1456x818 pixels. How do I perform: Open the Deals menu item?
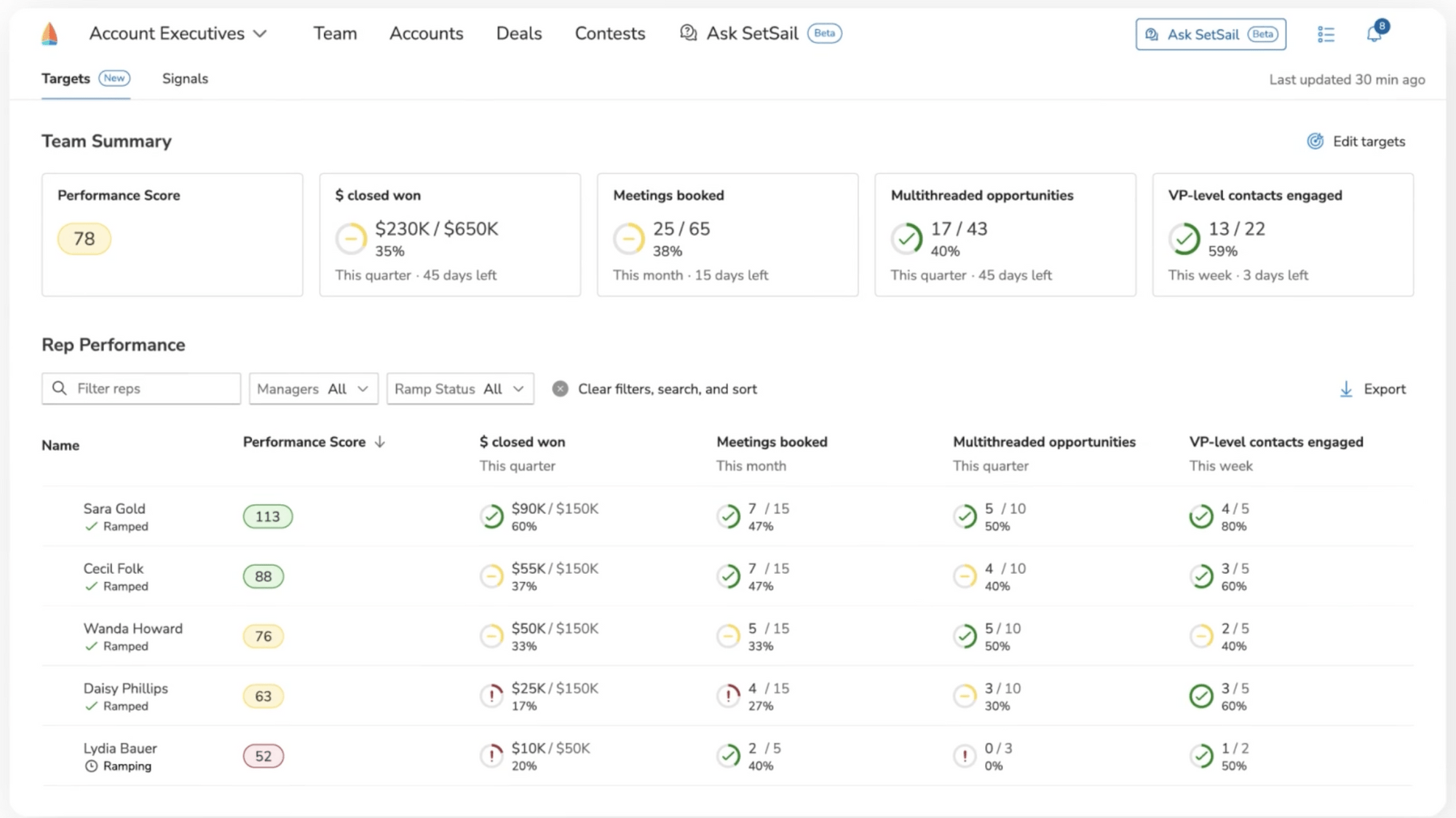coord(518,33)
